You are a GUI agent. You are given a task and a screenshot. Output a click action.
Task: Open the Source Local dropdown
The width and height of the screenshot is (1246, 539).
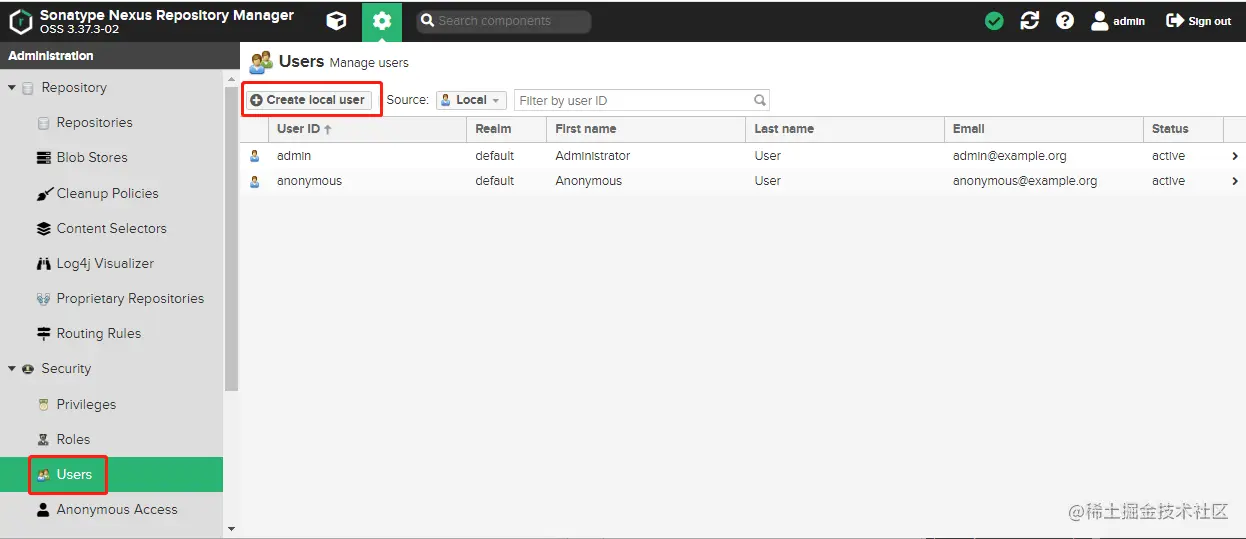pos(471,100)
